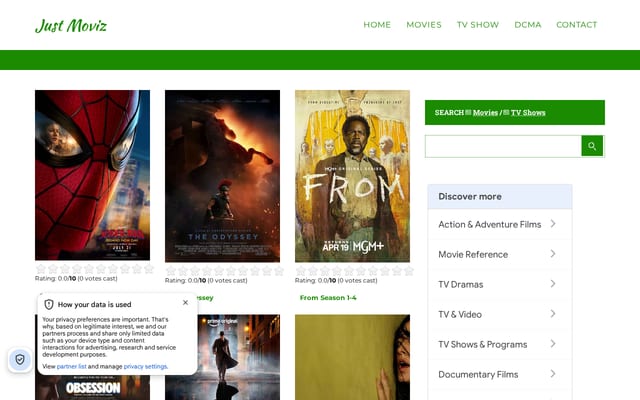Click the floating privacy shield button
The width and height of the screenshot is (640, 400).
[20, 360]
